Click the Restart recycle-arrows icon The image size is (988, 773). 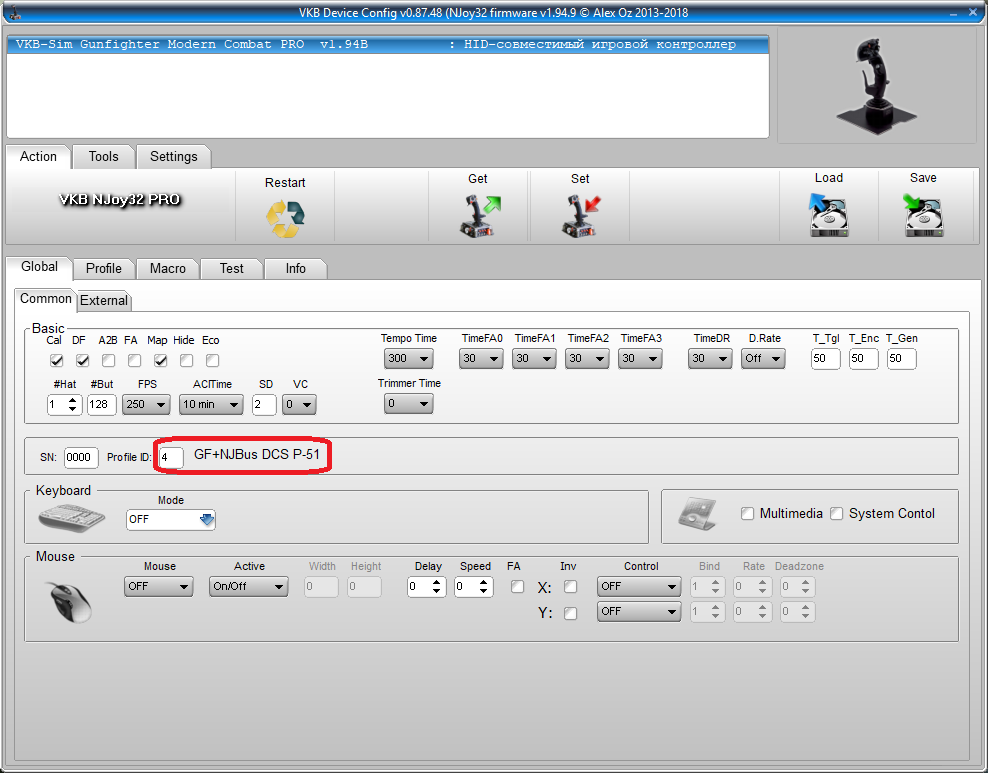285,218
